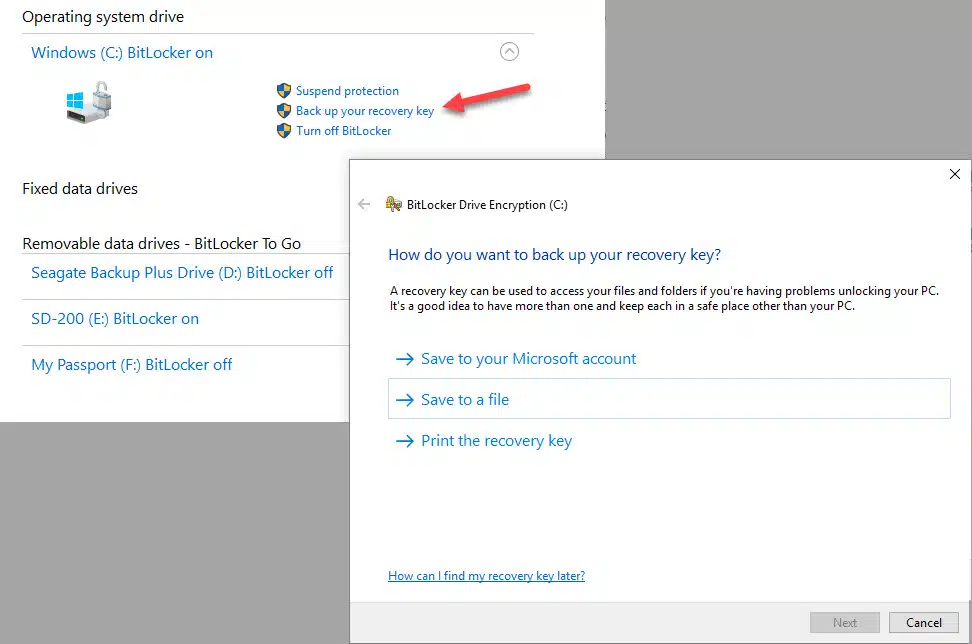Open How can I find my recovery key later link
Screen dimensions: 972x644
pos(486,576)
